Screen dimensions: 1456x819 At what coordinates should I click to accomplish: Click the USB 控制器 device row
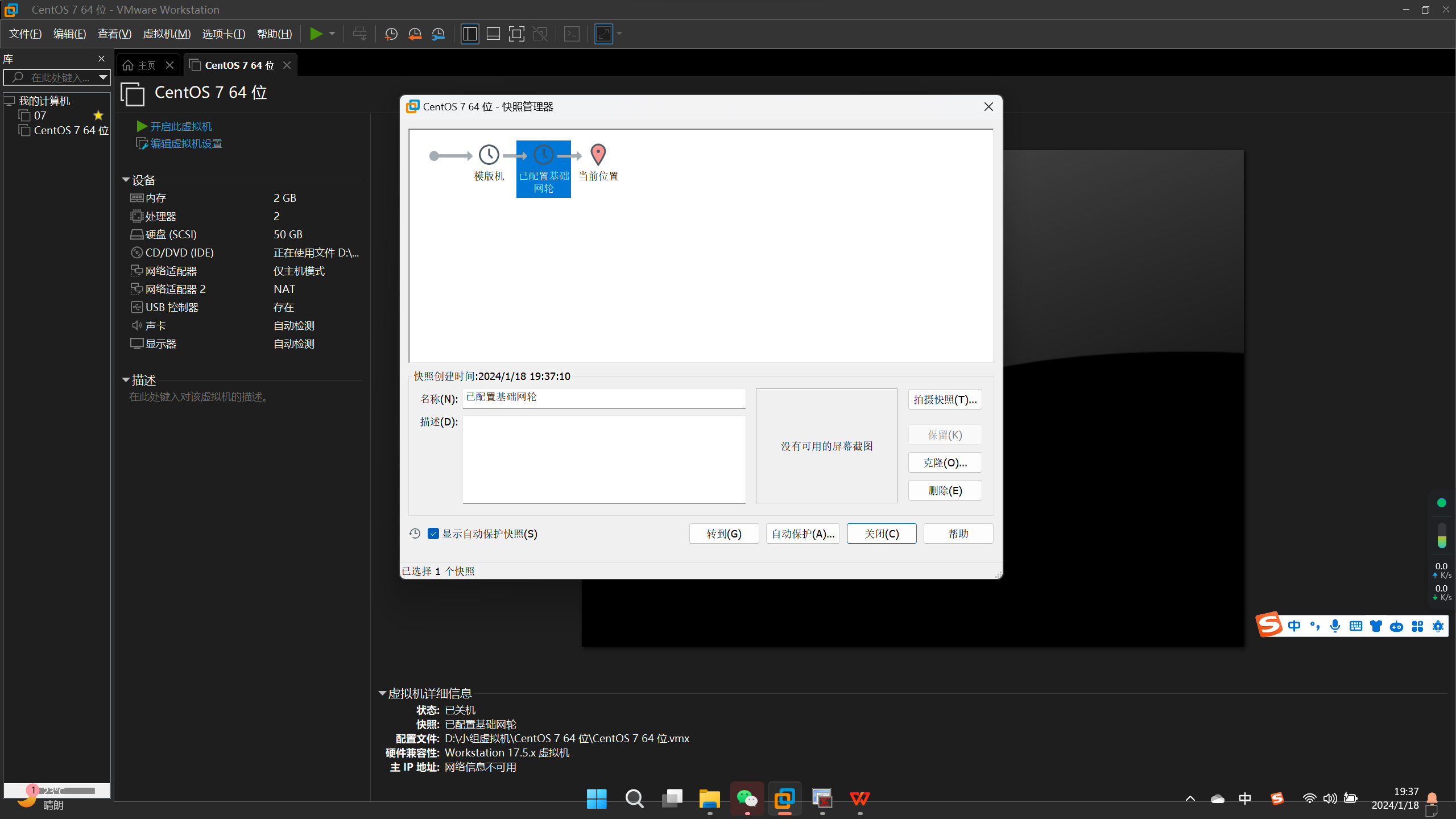click(x=246, y=307)
